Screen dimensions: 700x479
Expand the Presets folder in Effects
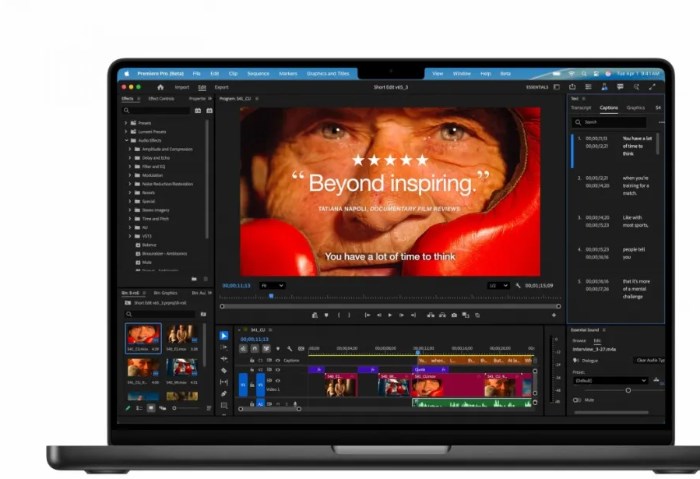[127, 123]
